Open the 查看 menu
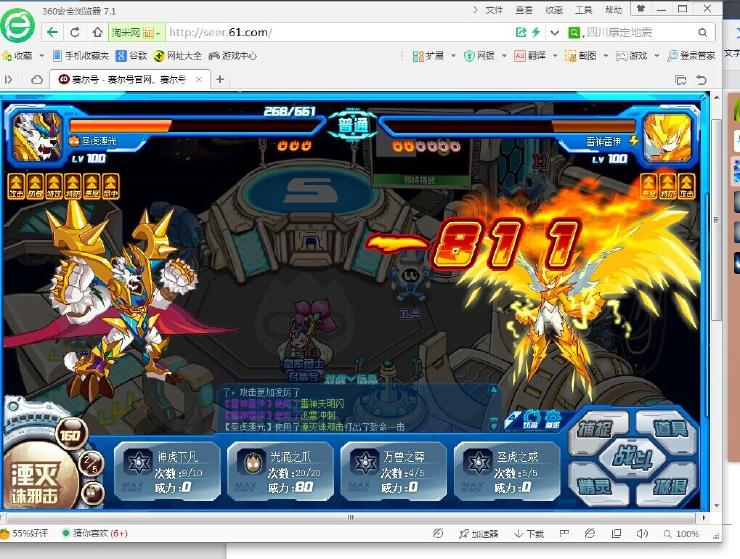 click(524, 10)
